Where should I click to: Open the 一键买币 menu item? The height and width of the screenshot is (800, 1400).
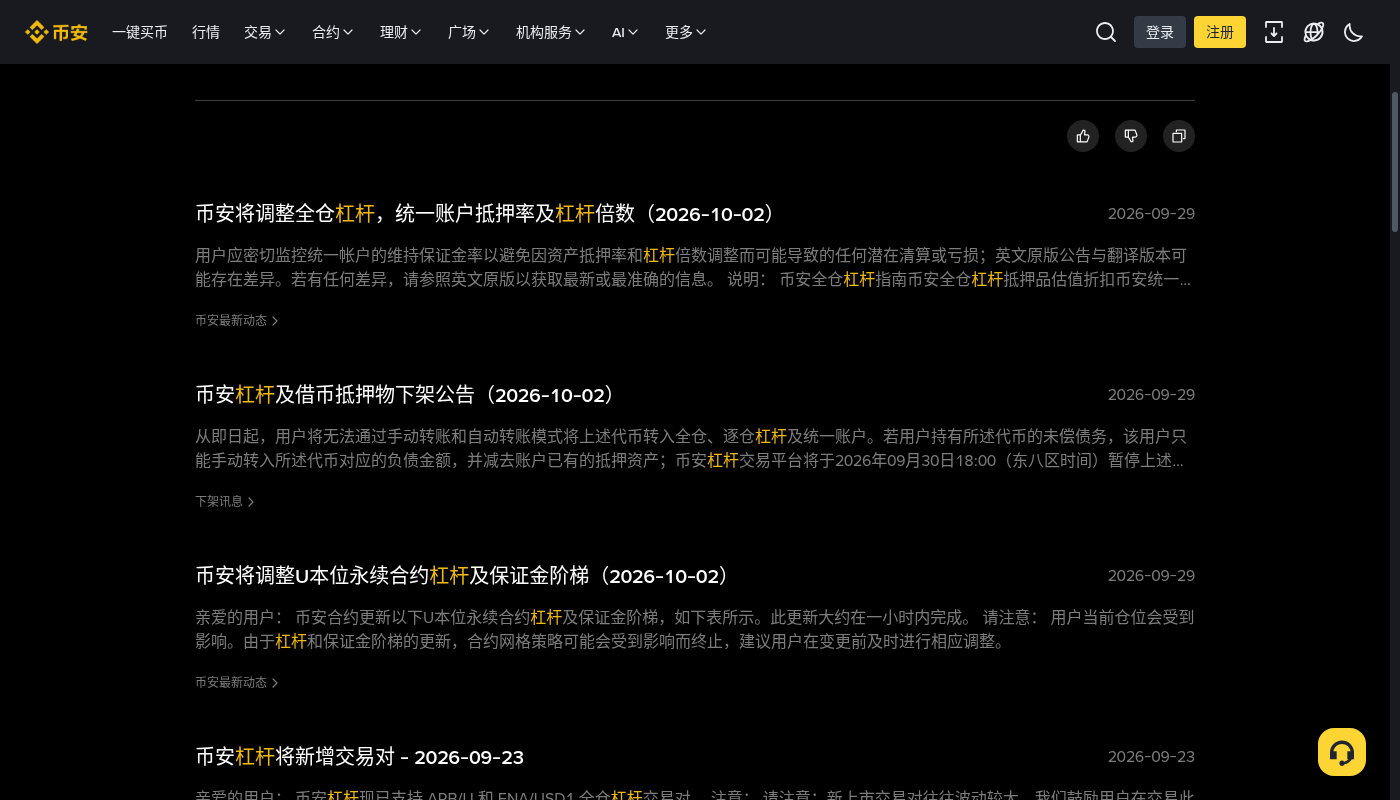(140, 32)
